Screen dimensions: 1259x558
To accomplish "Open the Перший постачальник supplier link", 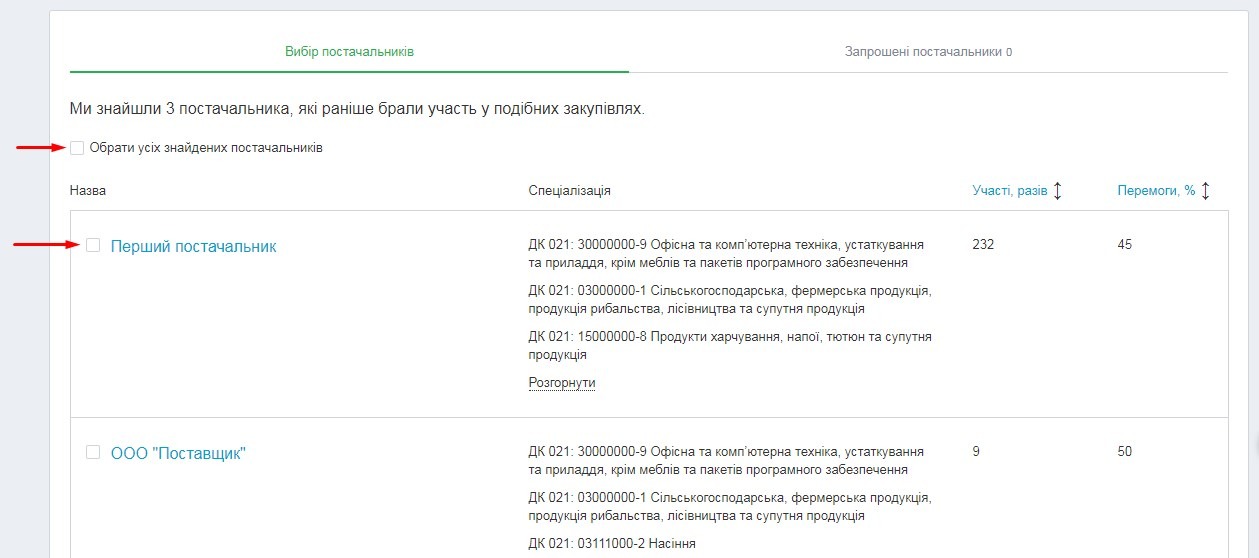I will point(193,246).
